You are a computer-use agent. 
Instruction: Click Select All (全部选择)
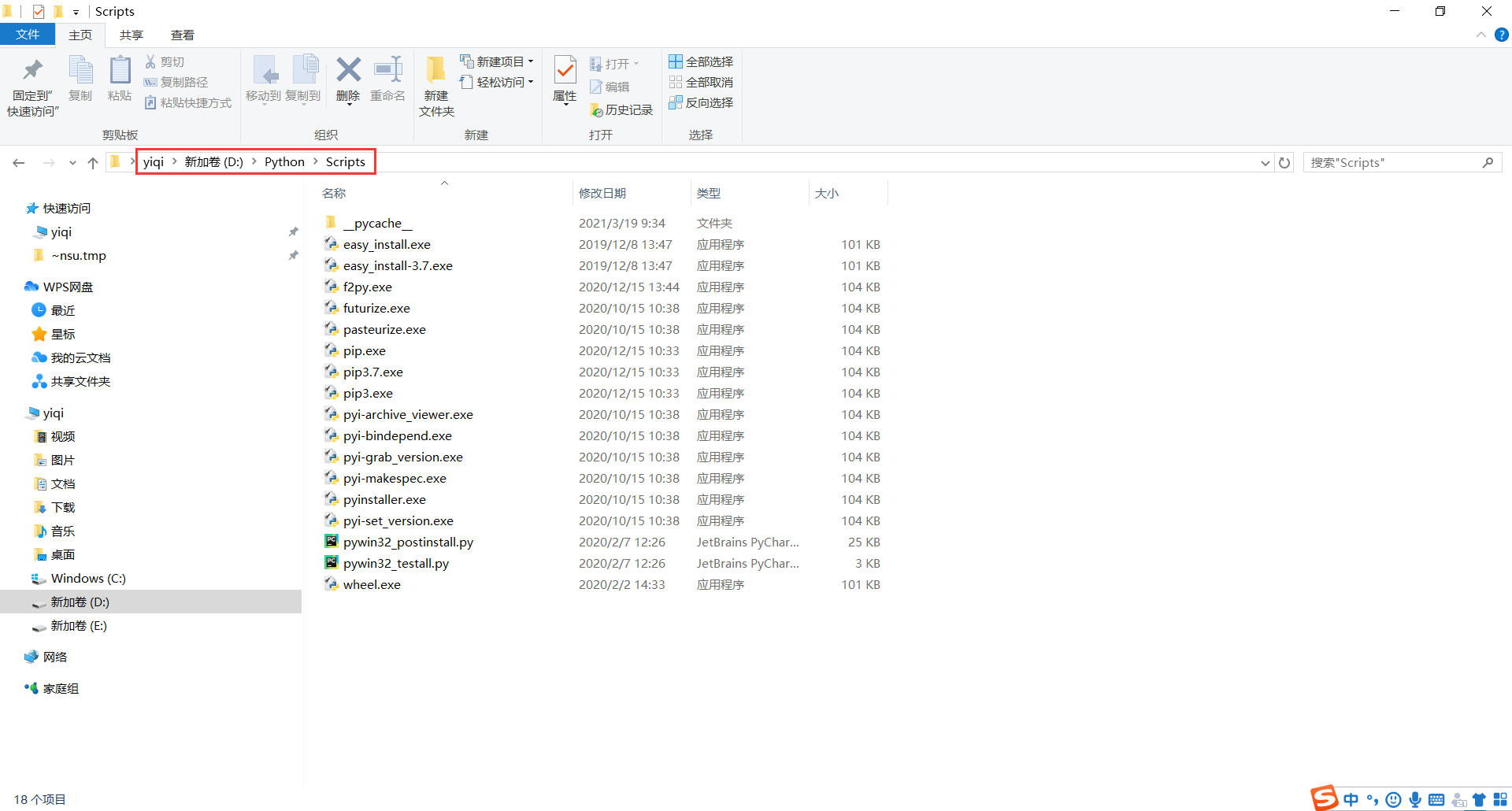pos(701,61)
